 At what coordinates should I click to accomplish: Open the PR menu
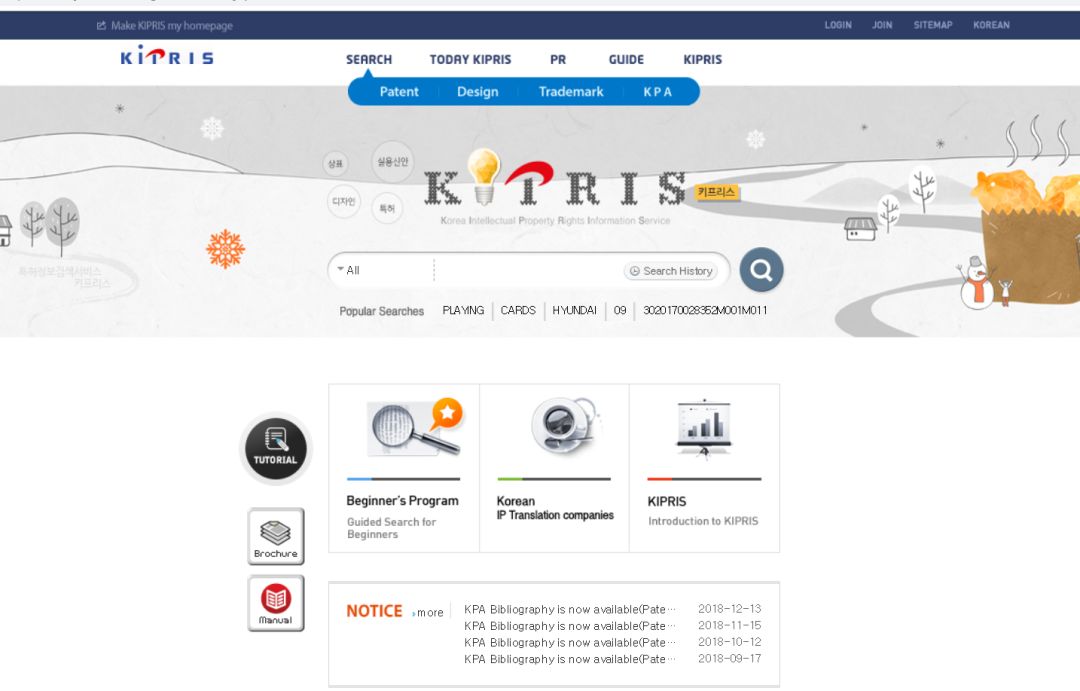[x=558, y=59]
